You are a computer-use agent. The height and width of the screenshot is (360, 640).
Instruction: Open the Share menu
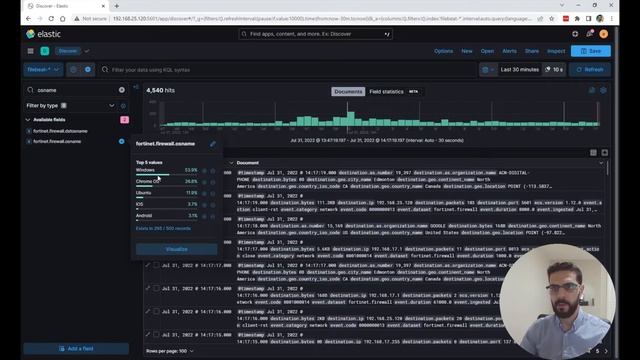[x=531, y=51]
